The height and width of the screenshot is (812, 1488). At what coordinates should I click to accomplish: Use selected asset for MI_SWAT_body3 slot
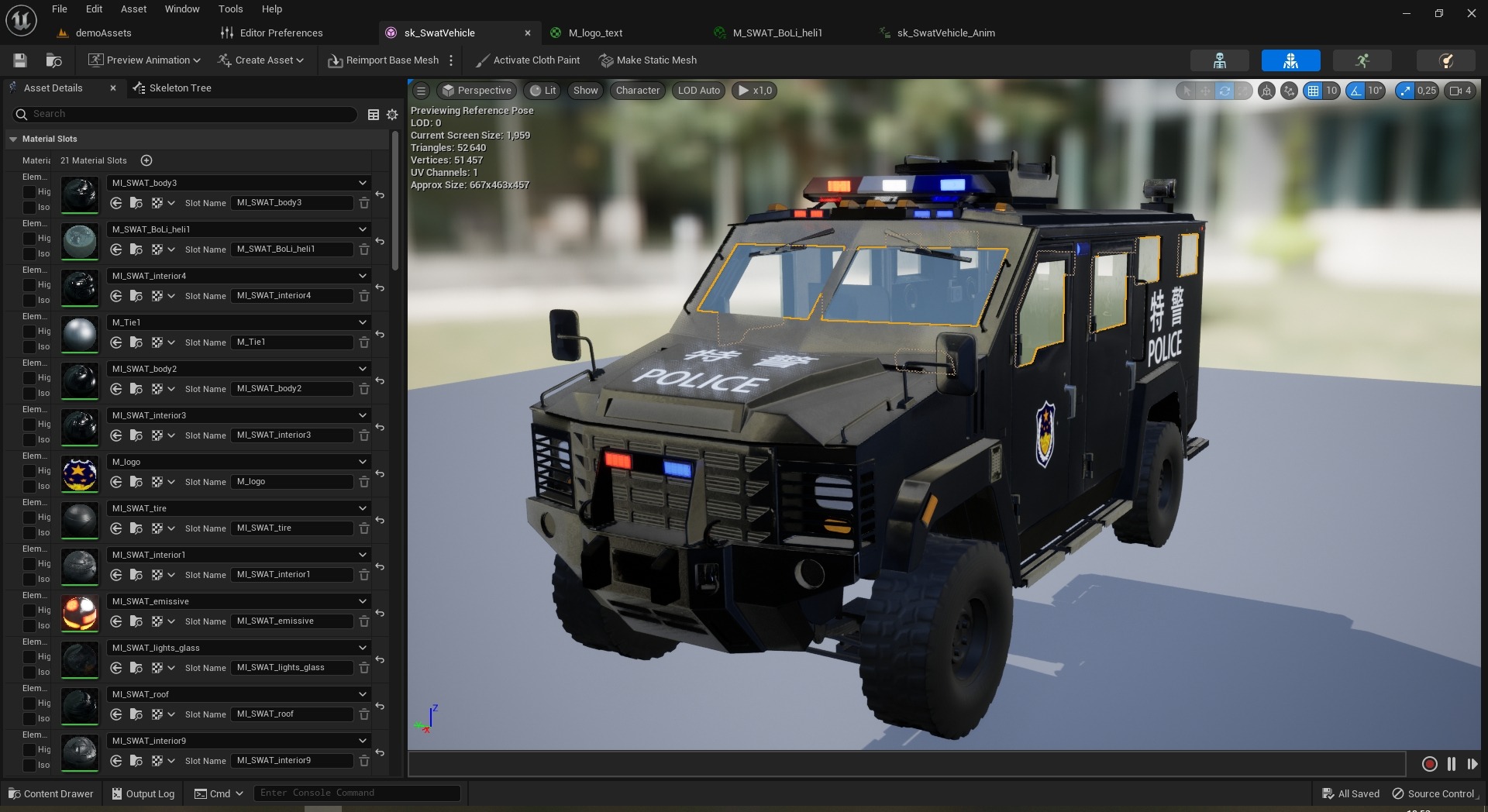pyautogui.click(x=115, y=203)
